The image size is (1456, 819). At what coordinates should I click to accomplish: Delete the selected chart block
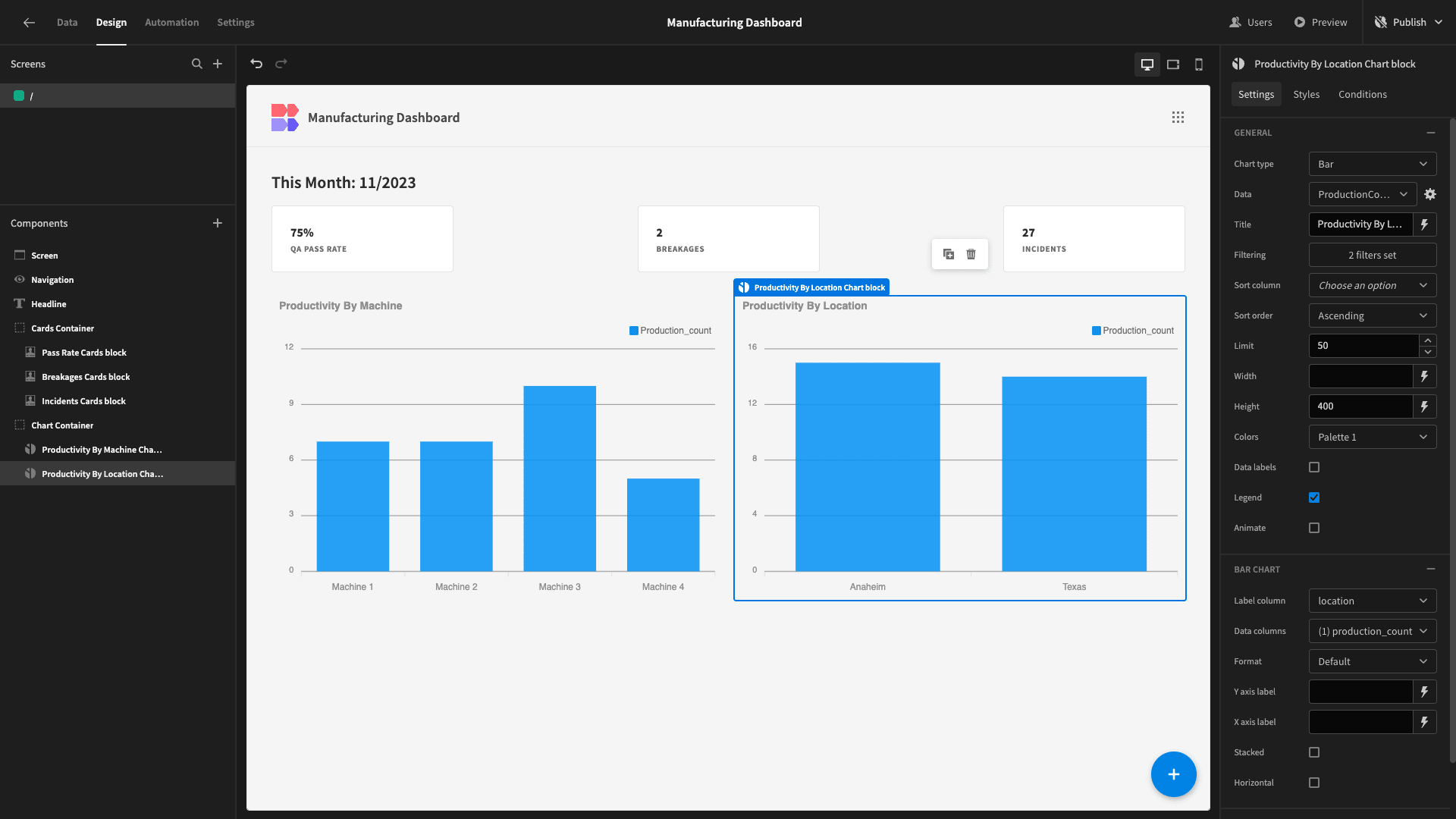pyautogui.click(x=971, y=254)
